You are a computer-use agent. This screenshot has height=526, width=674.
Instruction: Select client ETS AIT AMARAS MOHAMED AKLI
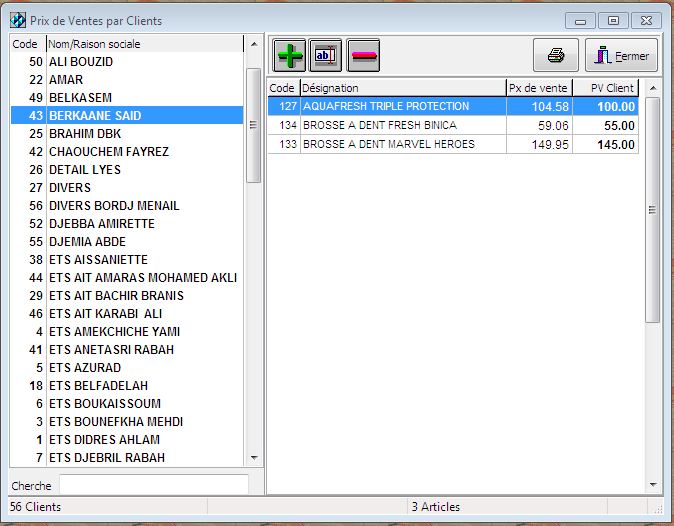(127, 278)
